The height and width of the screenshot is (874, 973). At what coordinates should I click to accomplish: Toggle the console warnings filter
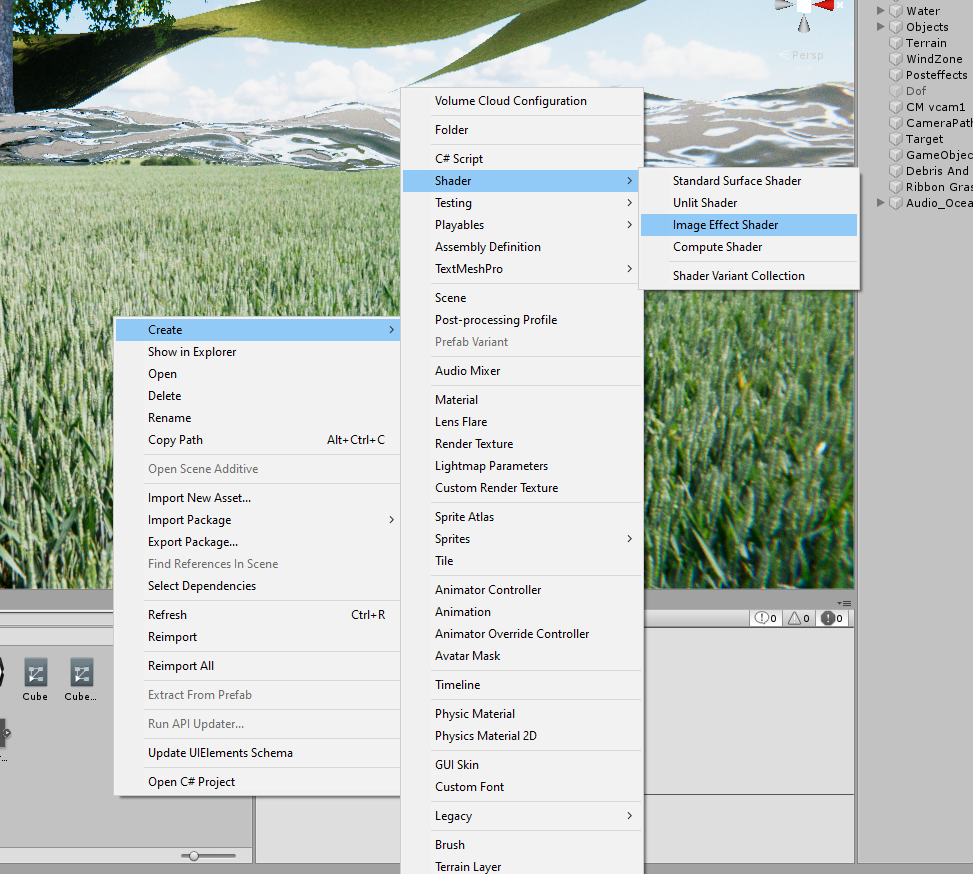coord(798,617)
